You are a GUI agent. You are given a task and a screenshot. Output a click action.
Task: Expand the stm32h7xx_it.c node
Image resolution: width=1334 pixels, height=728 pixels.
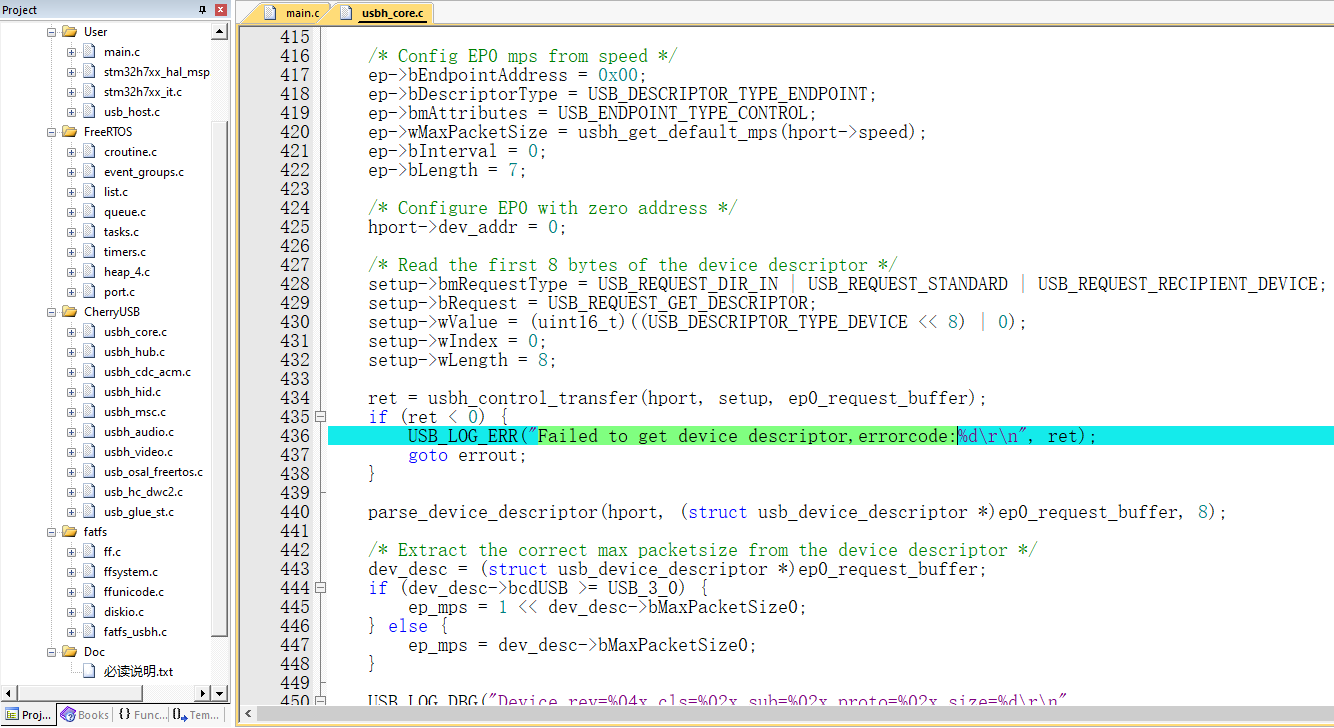pos(72,92)
